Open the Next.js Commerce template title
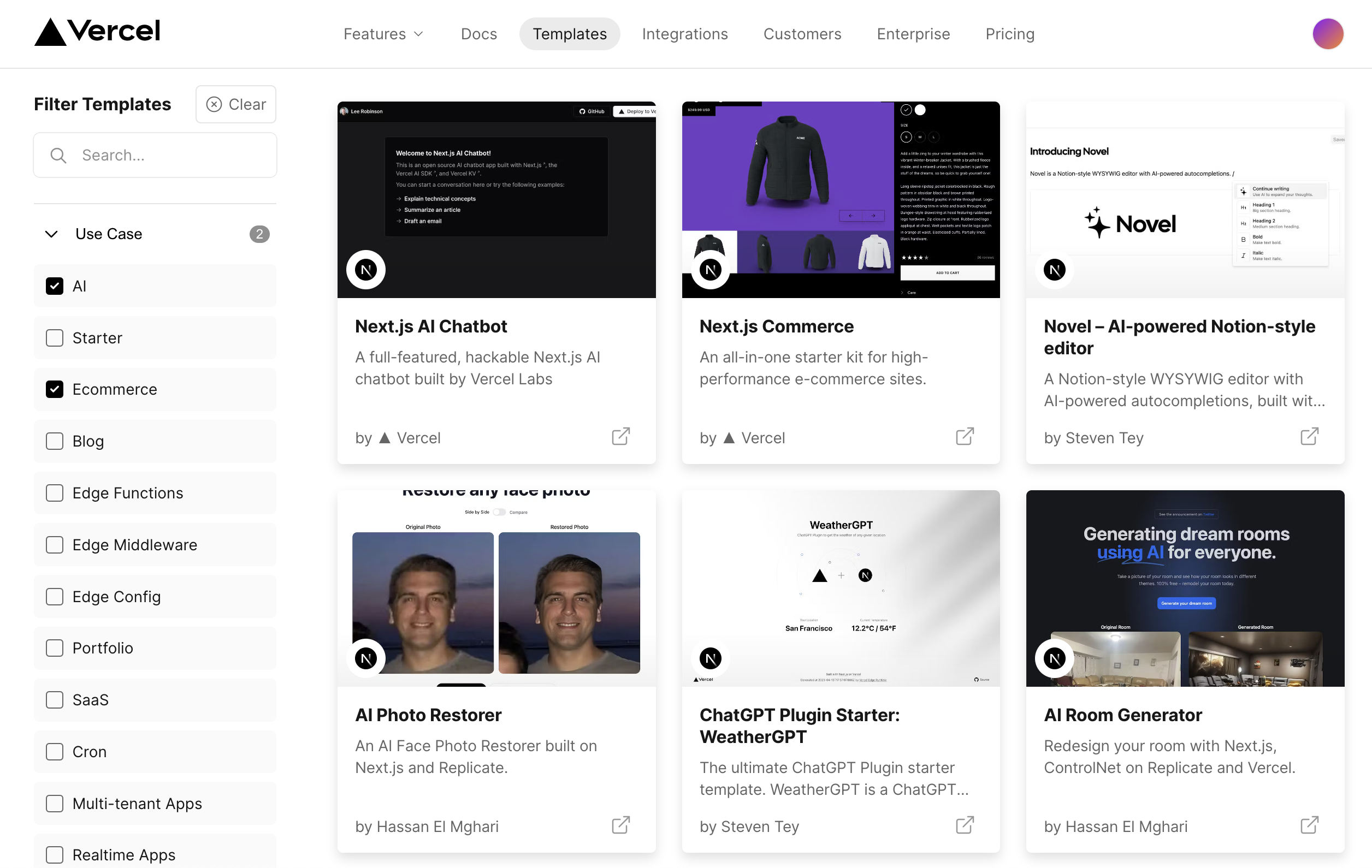The image size is (1372, 868). [776, 326]
